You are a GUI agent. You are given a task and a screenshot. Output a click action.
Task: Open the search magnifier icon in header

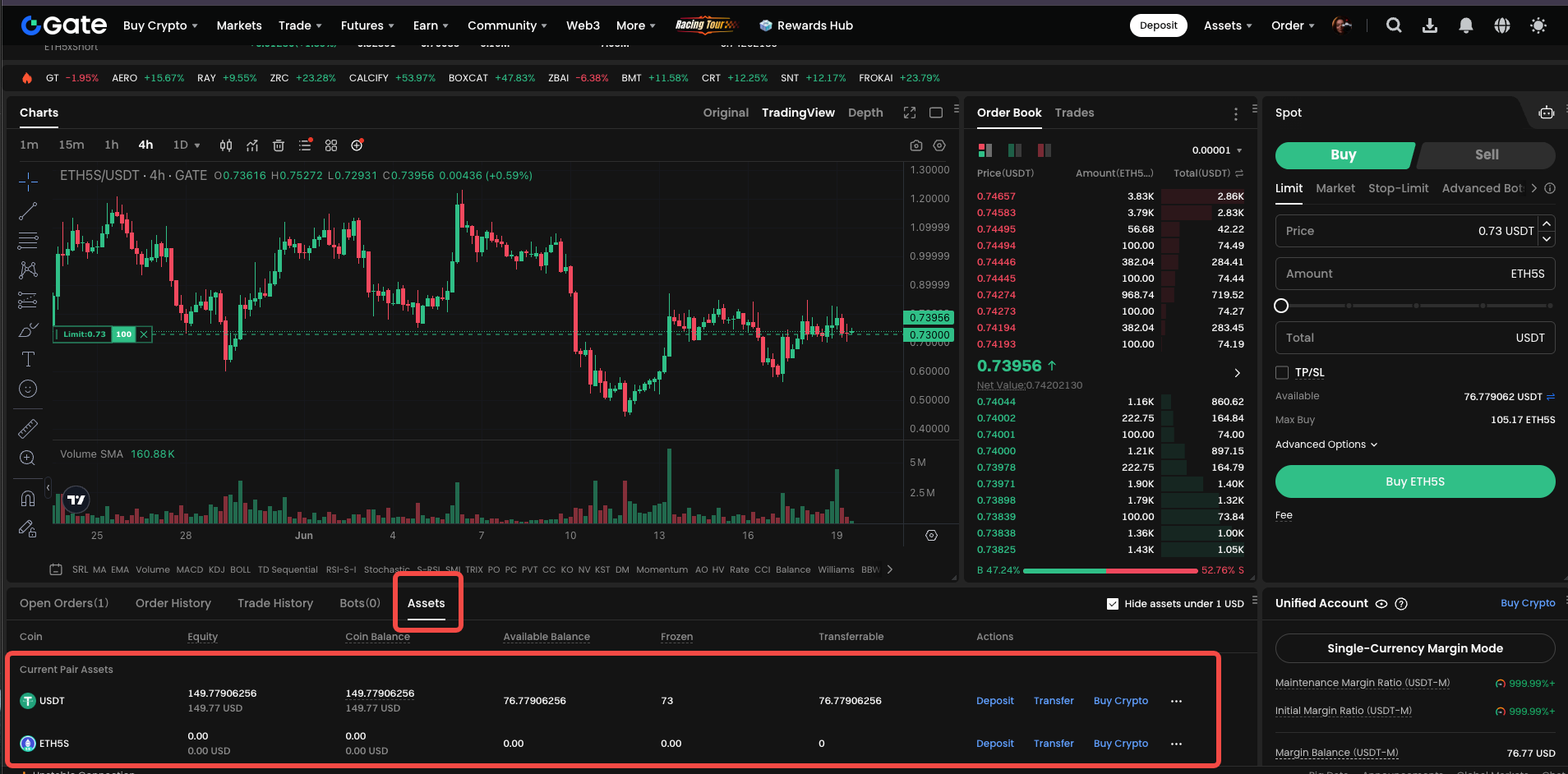tap(1393, 25)
